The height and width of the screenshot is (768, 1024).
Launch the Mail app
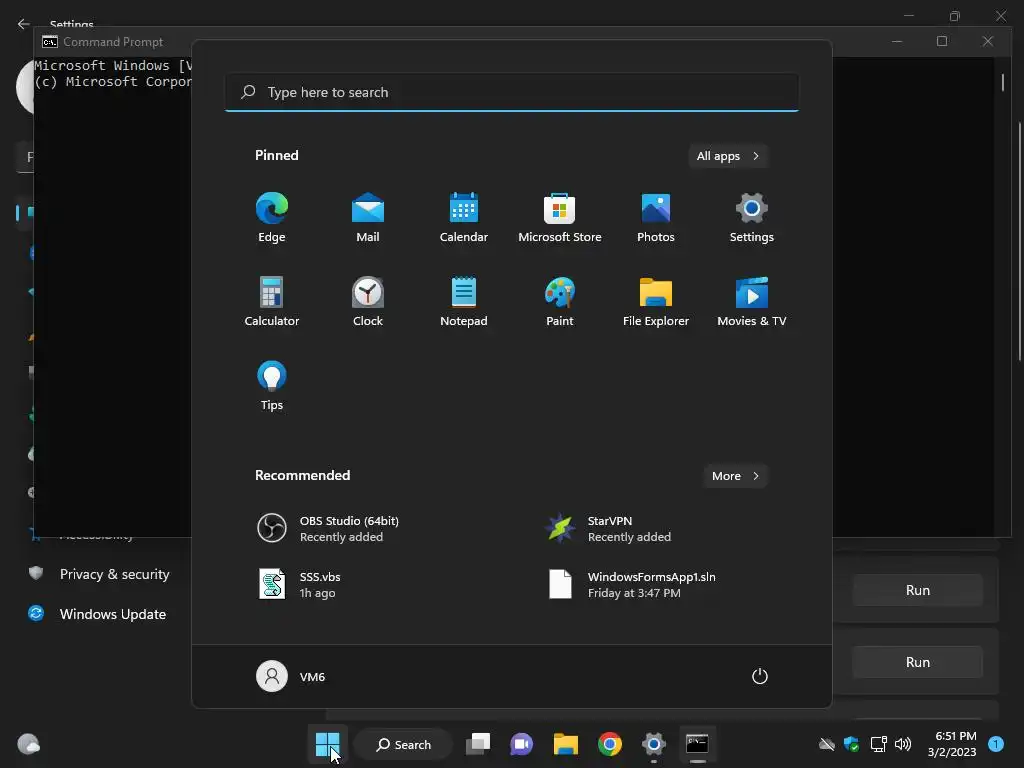[368, 218]
